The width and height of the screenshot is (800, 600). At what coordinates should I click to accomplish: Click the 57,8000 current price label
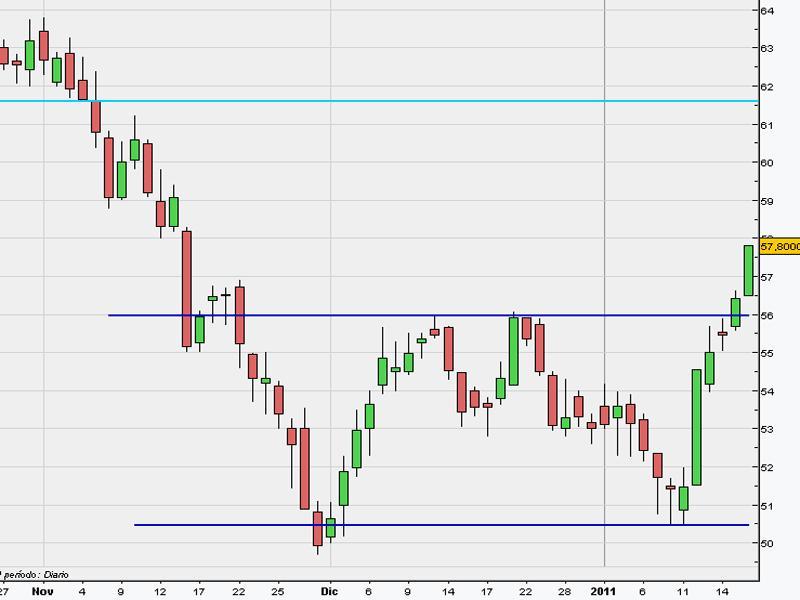[780, 247]
